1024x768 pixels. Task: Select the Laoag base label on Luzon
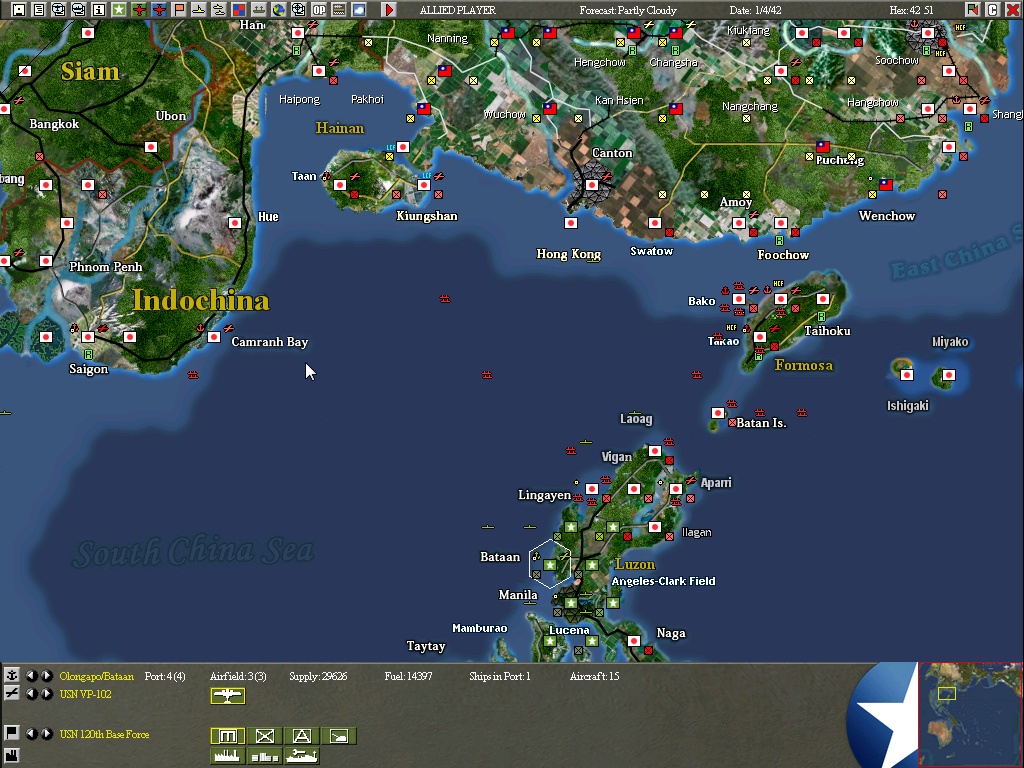(x=636, y=419)
